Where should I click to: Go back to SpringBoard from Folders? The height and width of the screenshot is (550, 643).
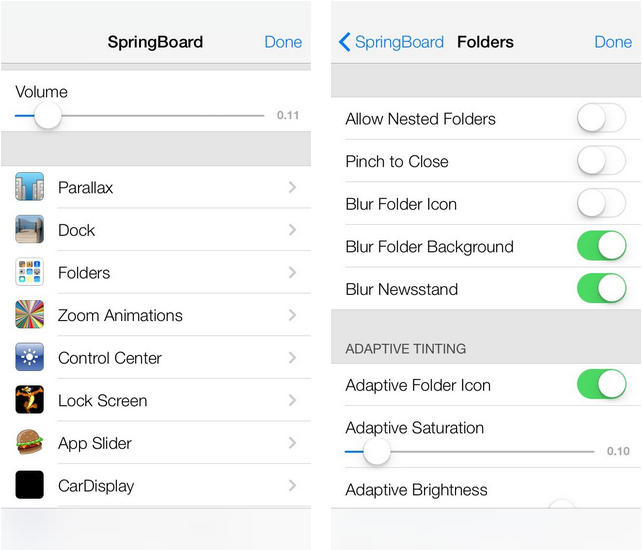click(392, 42)
